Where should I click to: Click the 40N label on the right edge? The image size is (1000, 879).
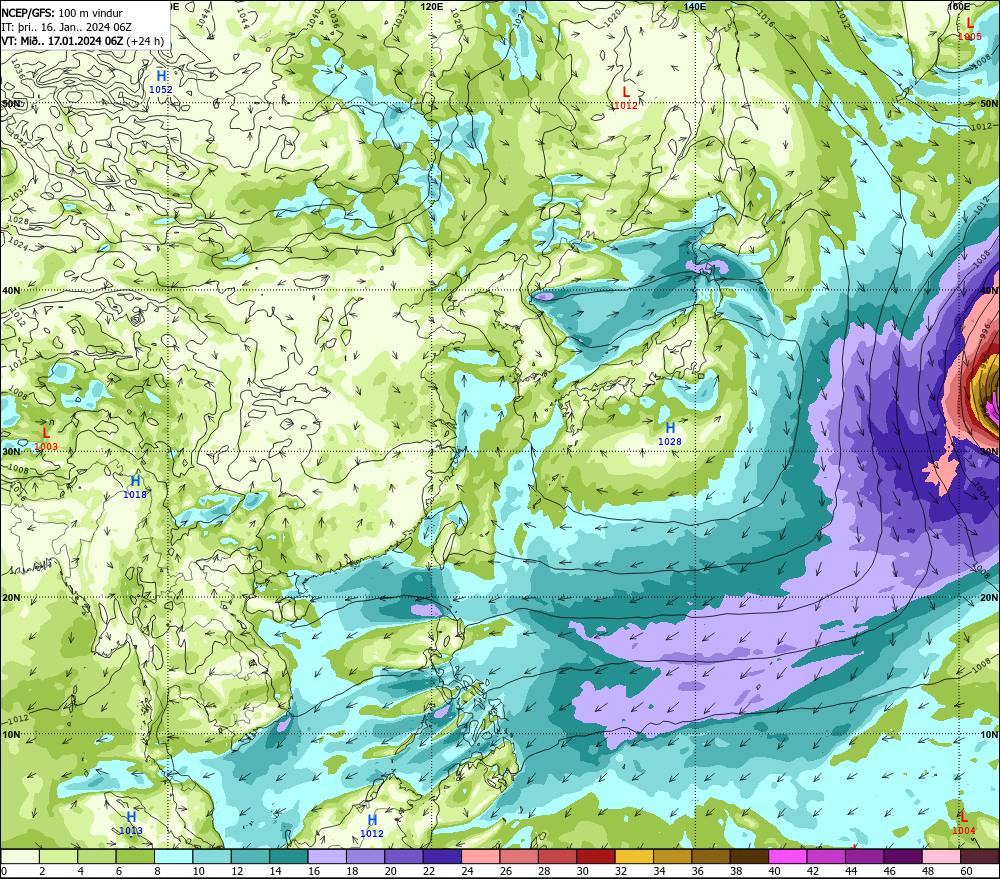click(x=989, y=290)
